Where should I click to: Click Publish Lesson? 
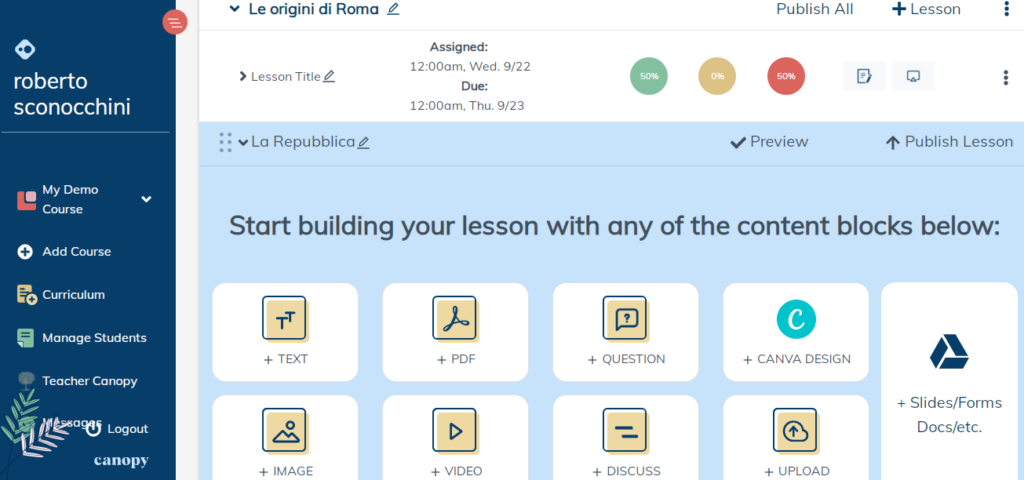[949, 142]
